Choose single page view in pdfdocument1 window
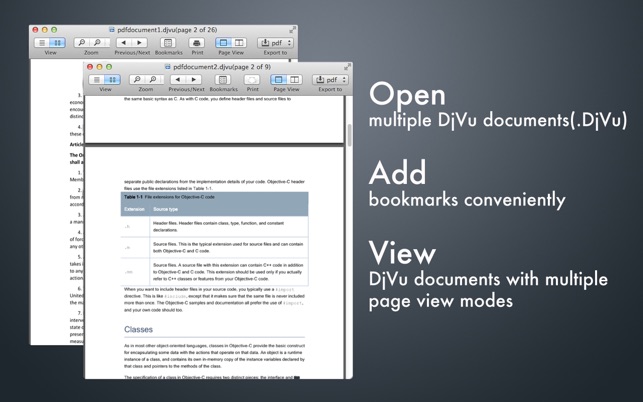Screen dimensions: 643x402 tap(223, 42)
